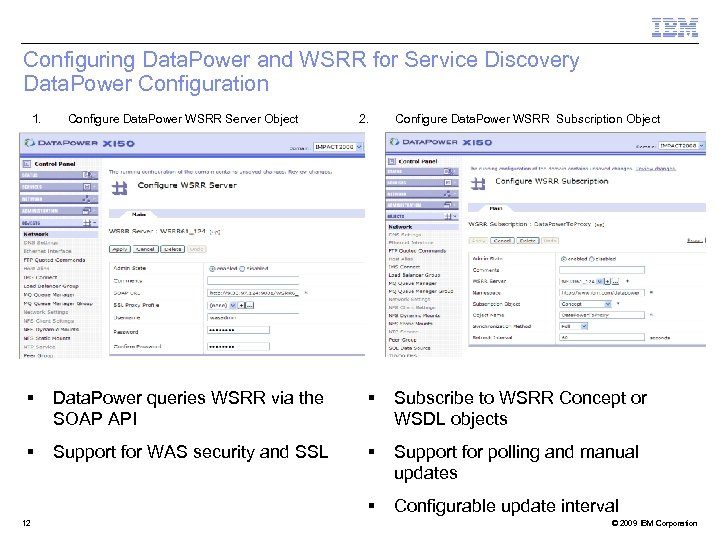Open MQ Queue Manager Group in WSRR Subscription sidebar

tap(421, 291)
